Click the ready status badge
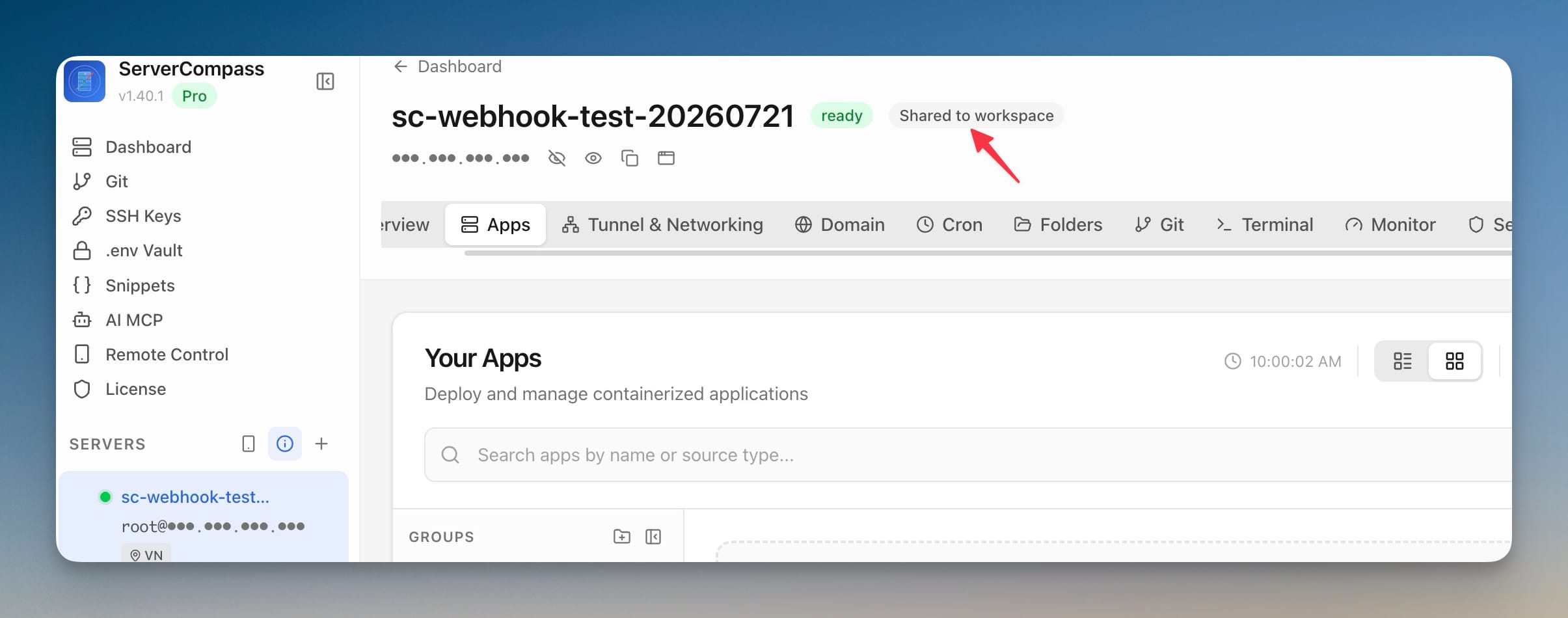The width and height of the screenshot is (1568, 618). 841,116
